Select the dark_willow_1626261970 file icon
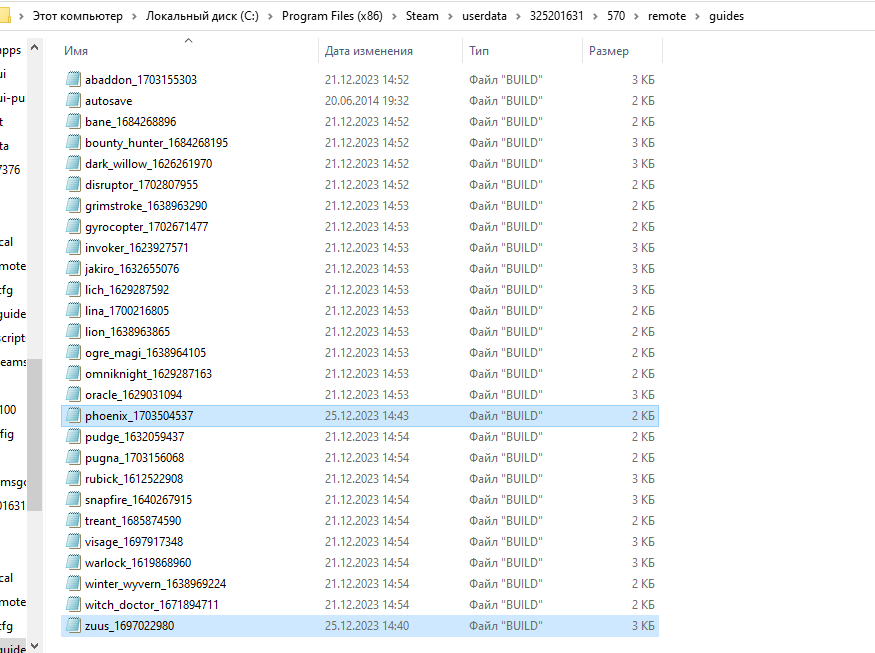875x653 pixels. point(73,164)
